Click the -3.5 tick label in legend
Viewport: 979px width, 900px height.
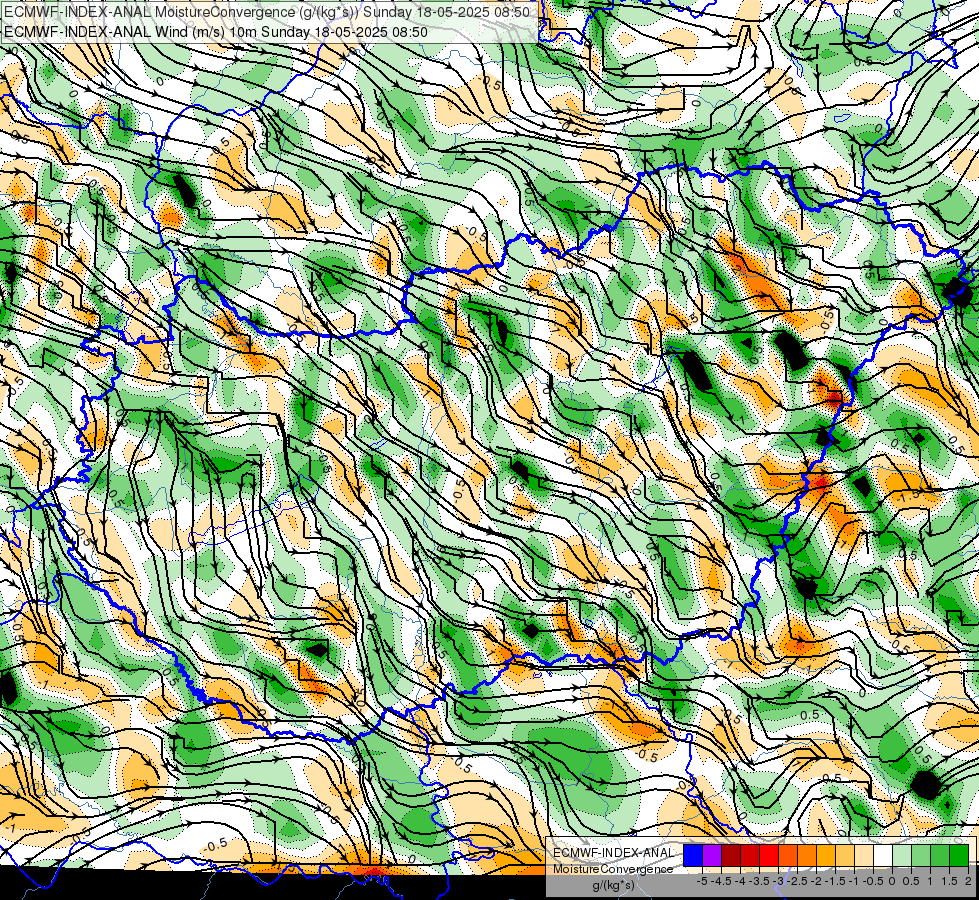[760, 881]
